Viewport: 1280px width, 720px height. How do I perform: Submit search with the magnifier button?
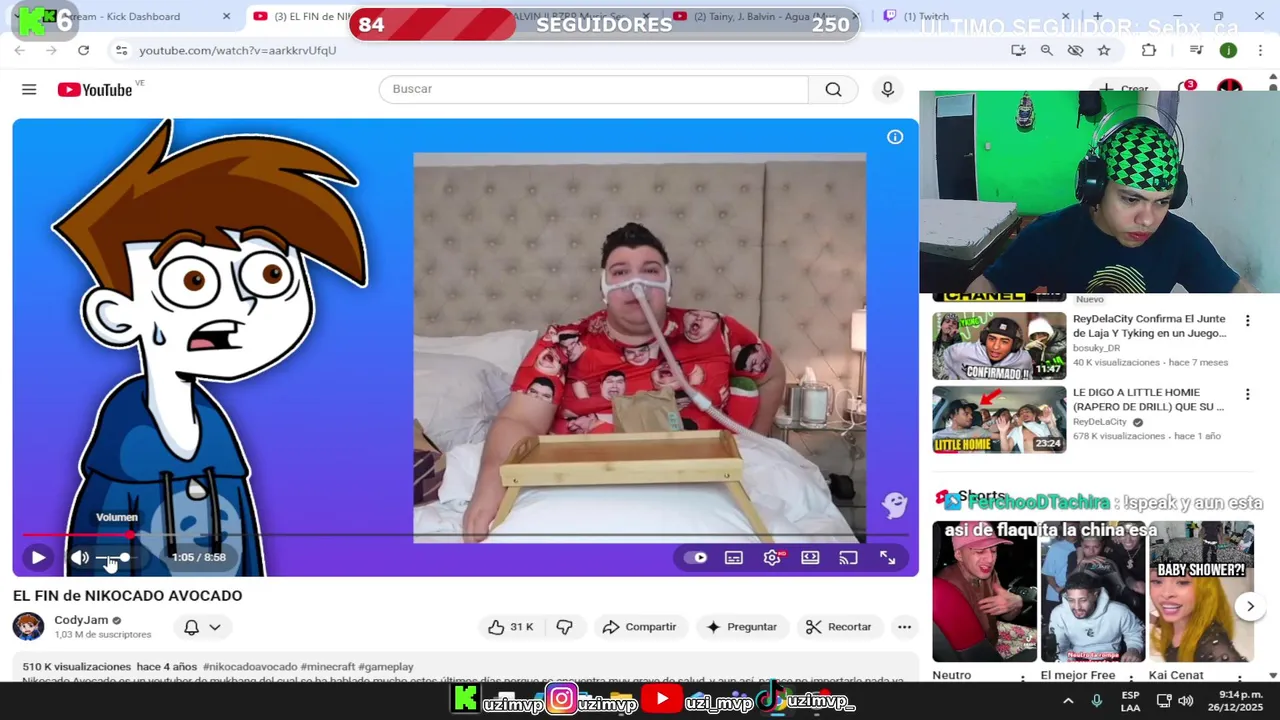pos(833,89)
